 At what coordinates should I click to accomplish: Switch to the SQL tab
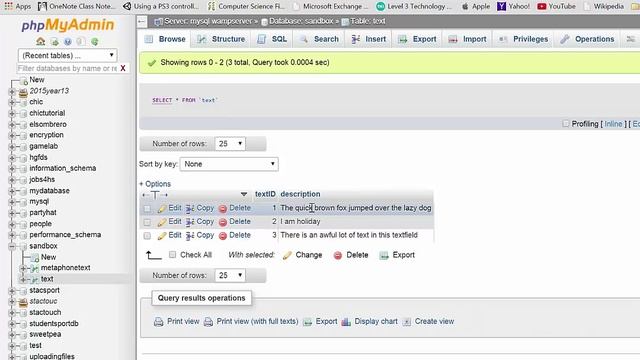[x=272, y=39]
